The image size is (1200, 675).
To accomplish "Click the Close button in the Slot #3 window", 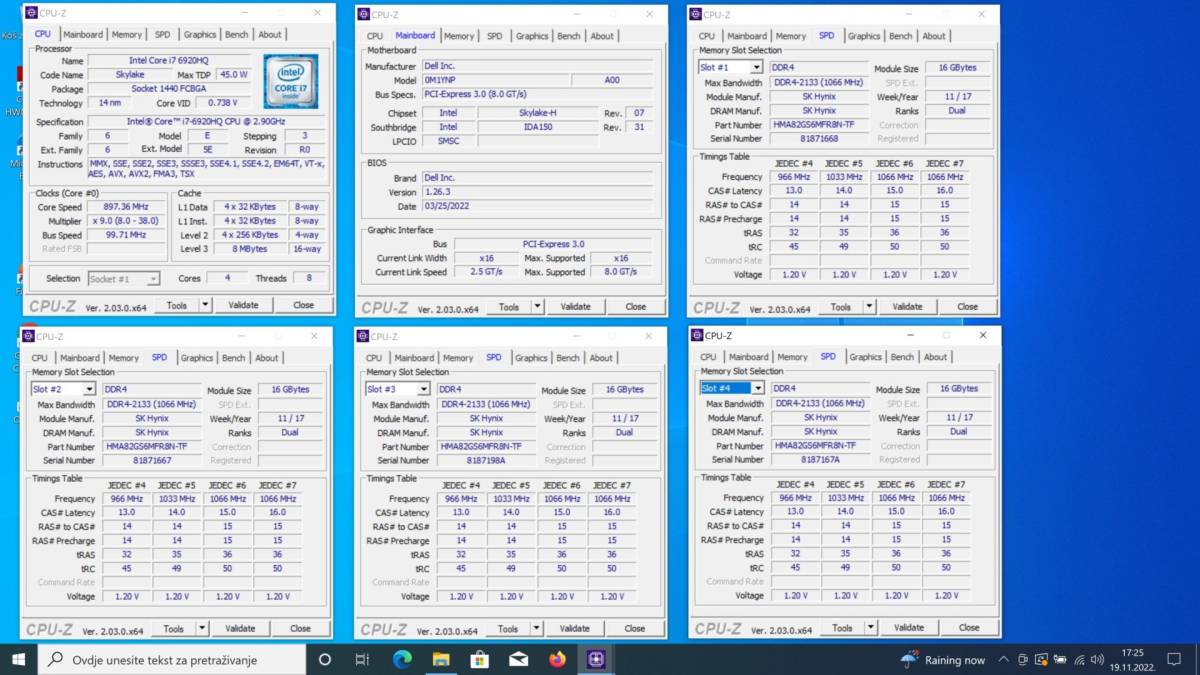I will tap(635, 629).
